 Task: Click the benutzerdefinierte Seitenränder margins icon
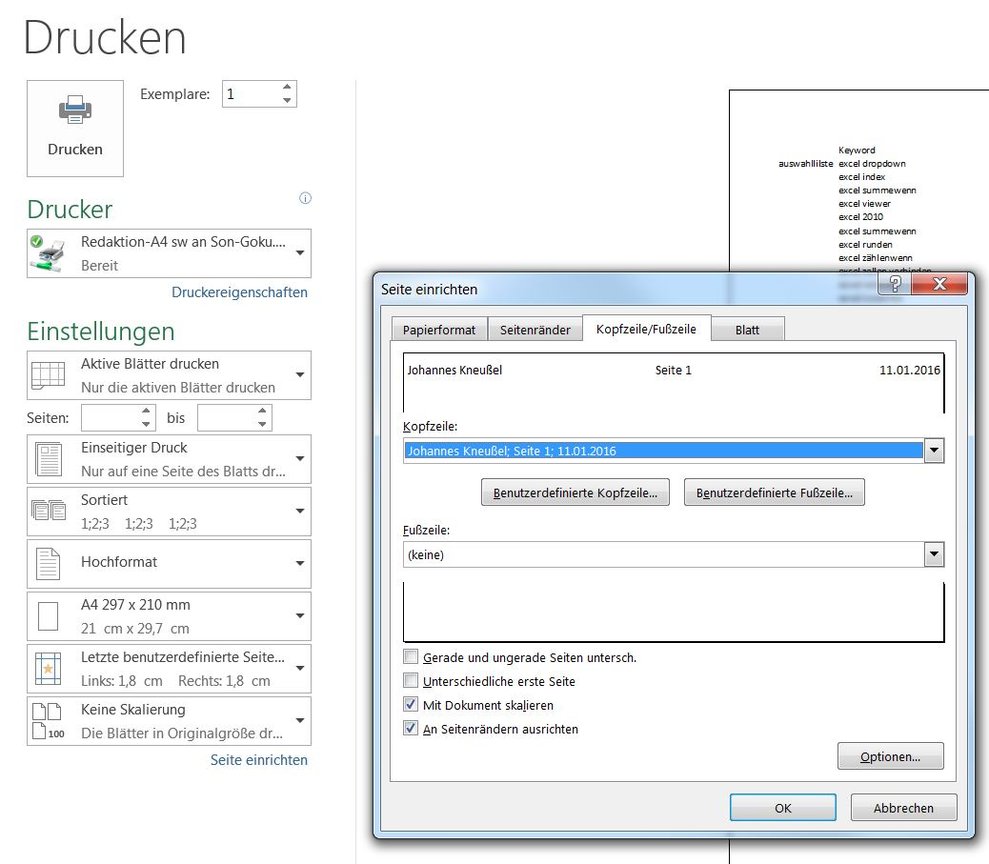[x=47, y=669]
